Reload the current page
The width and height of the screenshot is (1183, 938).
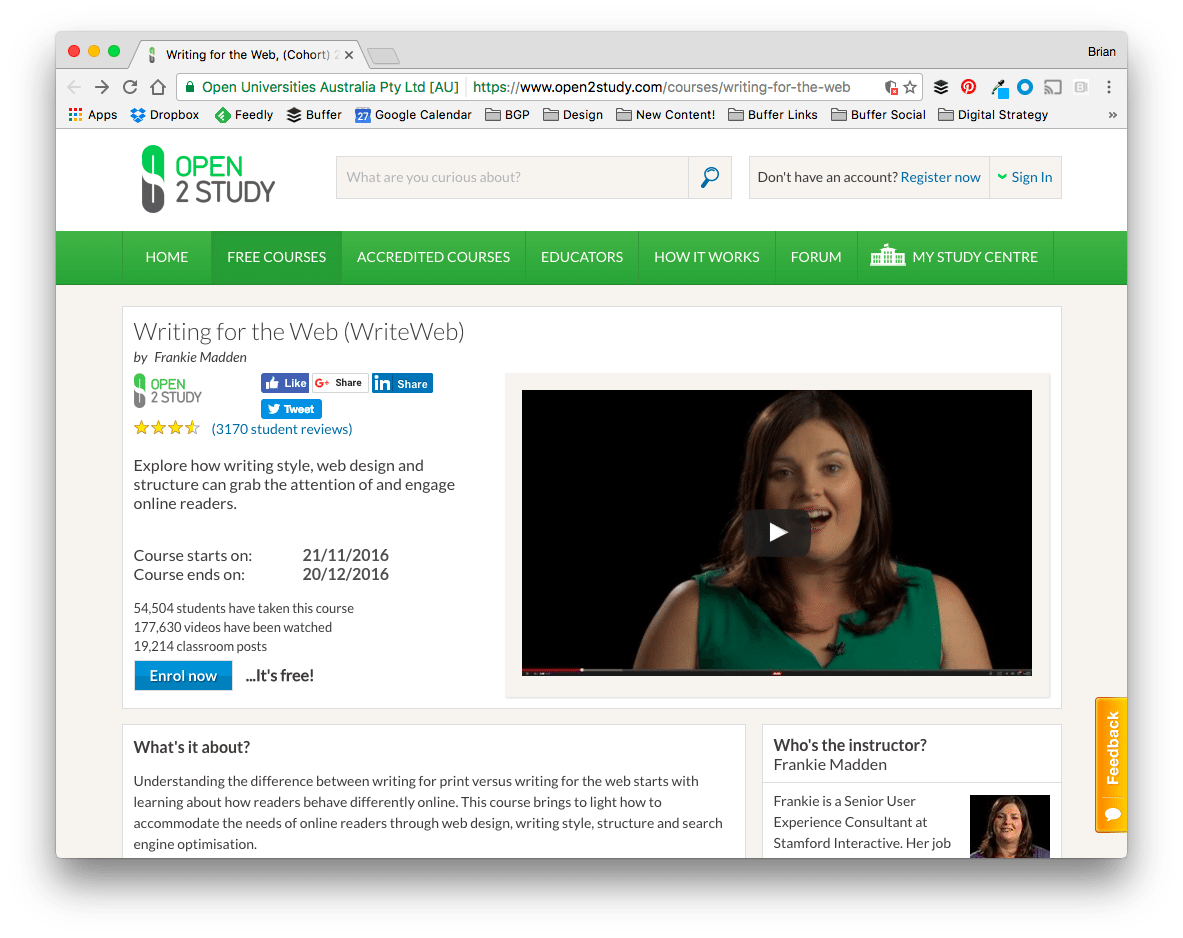coord(130,87)
